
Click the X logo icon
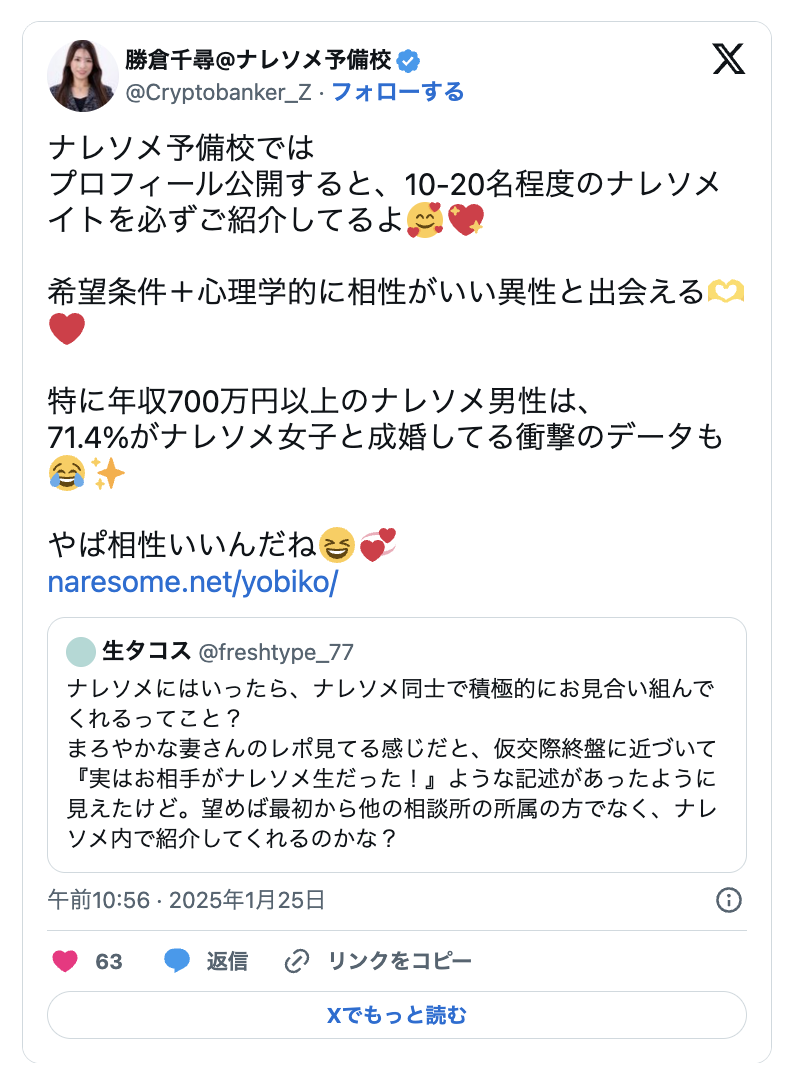[729, 60]
